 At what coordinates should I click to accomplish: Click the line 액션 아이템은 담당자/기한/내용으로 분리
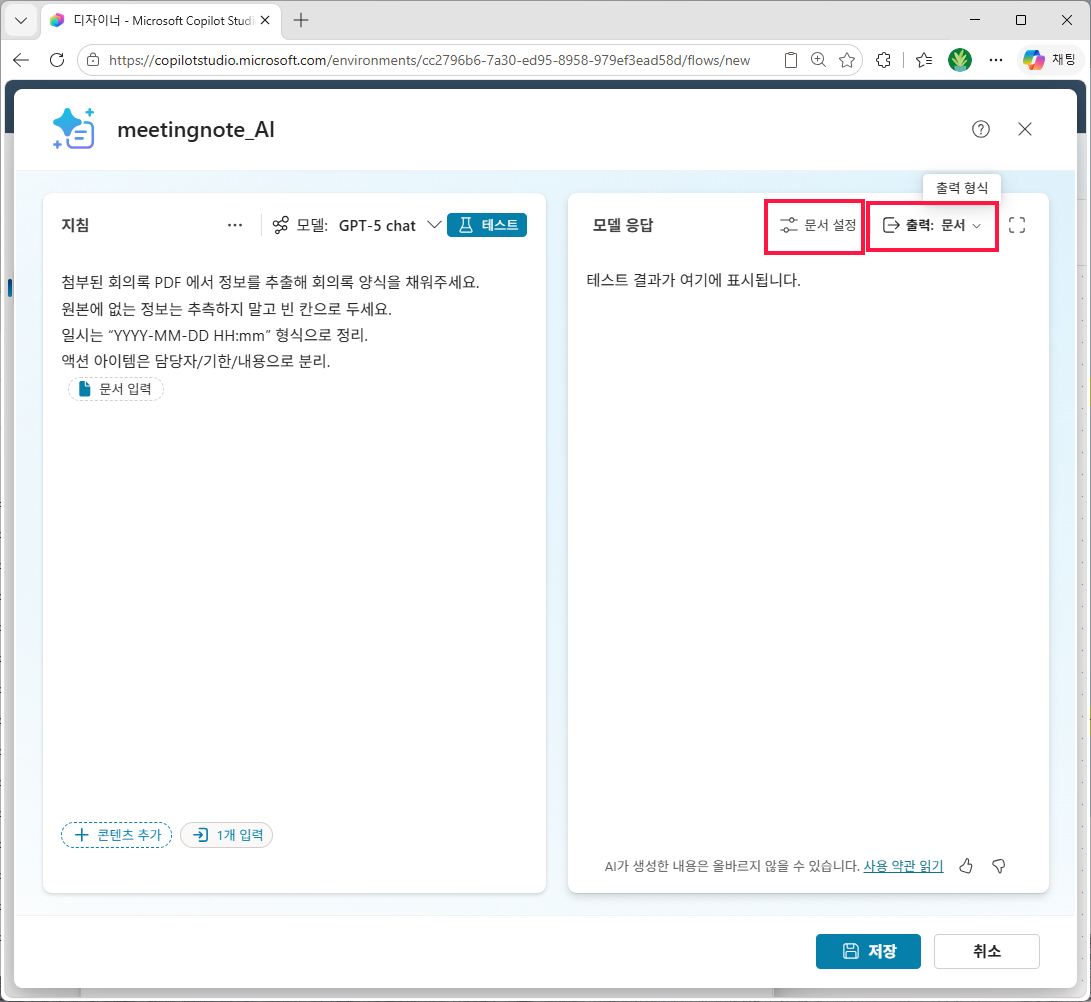(196, 361)
